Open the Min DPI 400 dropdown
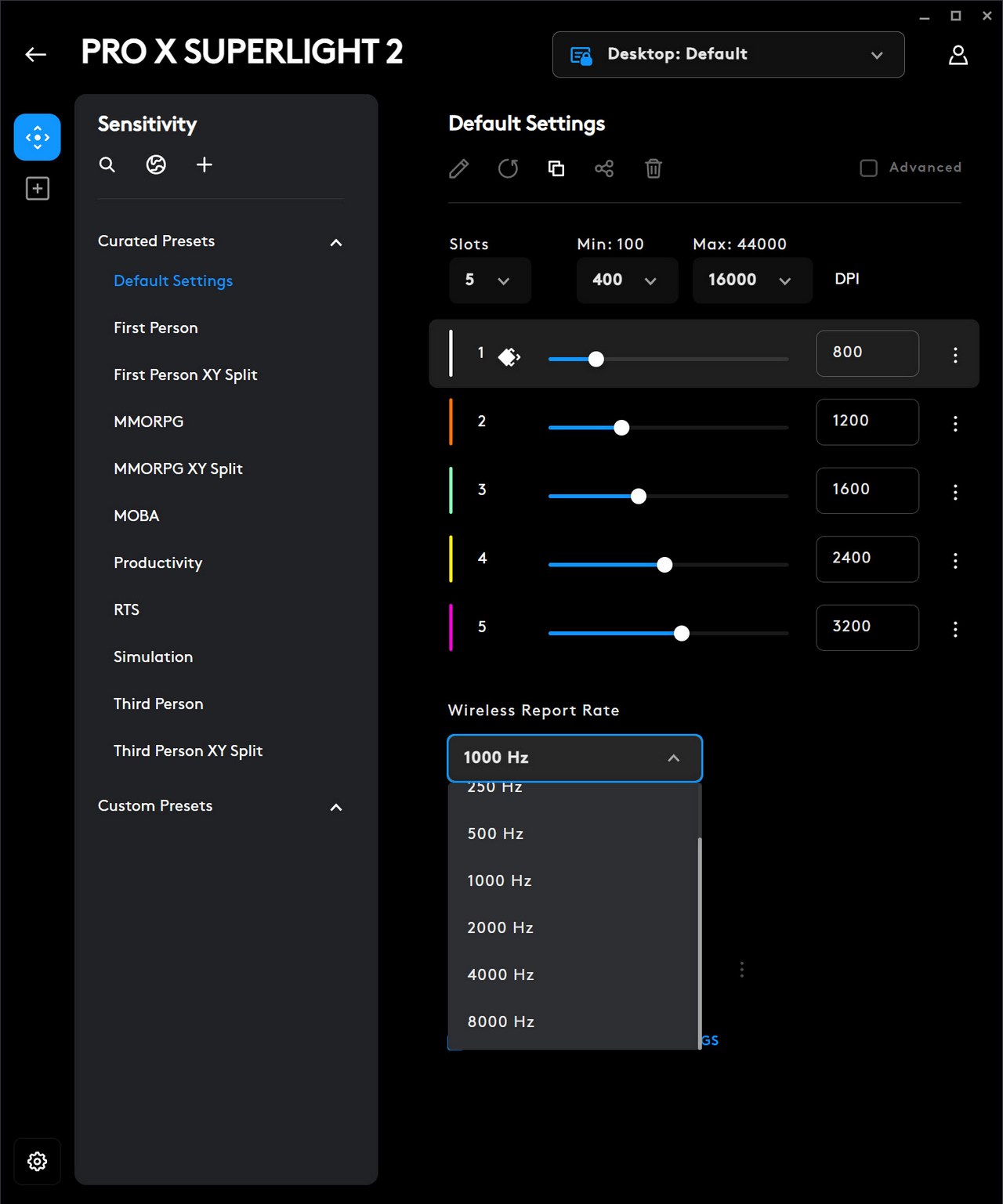 [x=627, y=280]
